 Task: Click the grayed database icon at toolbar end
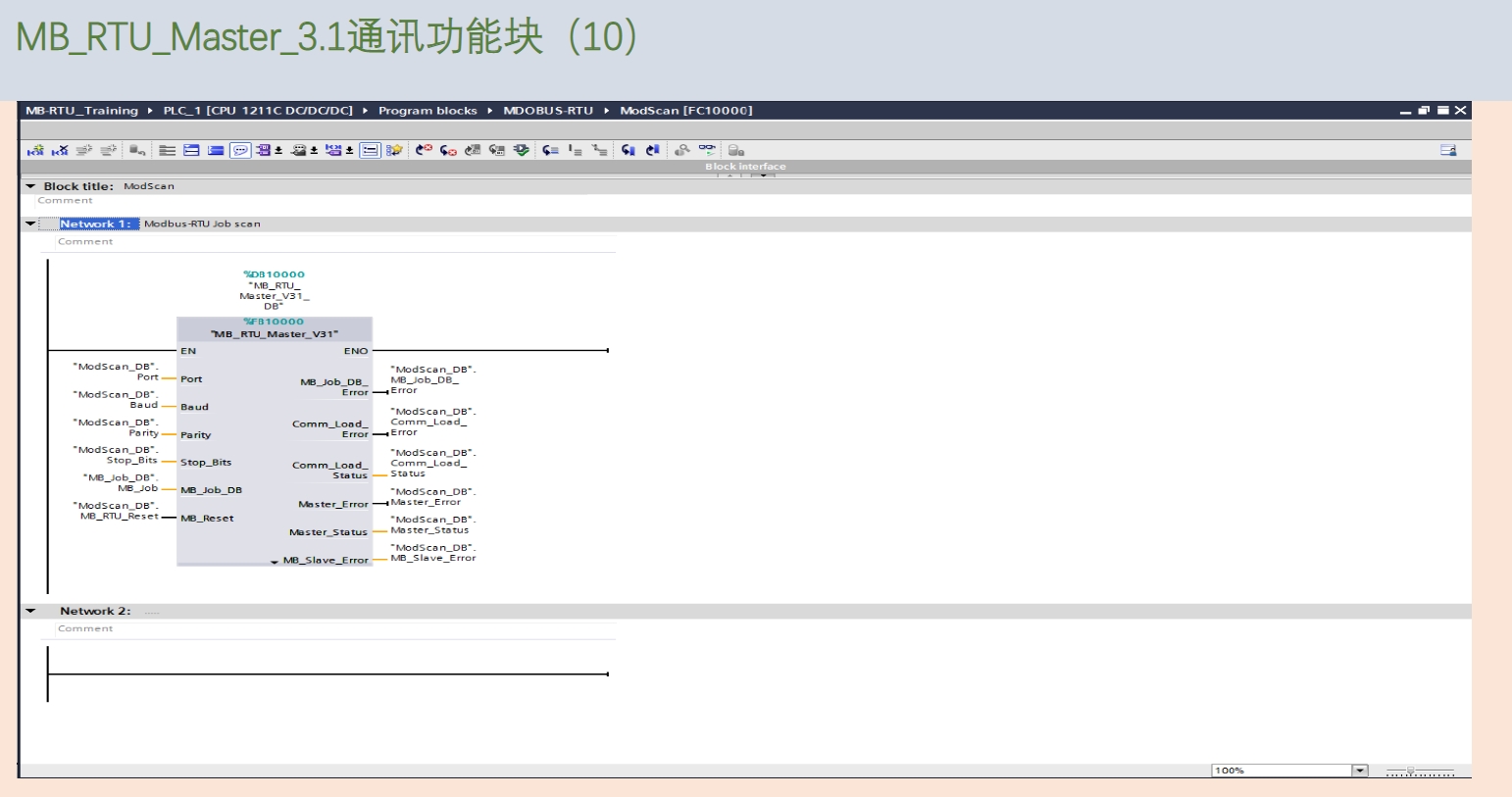(736, 150)
